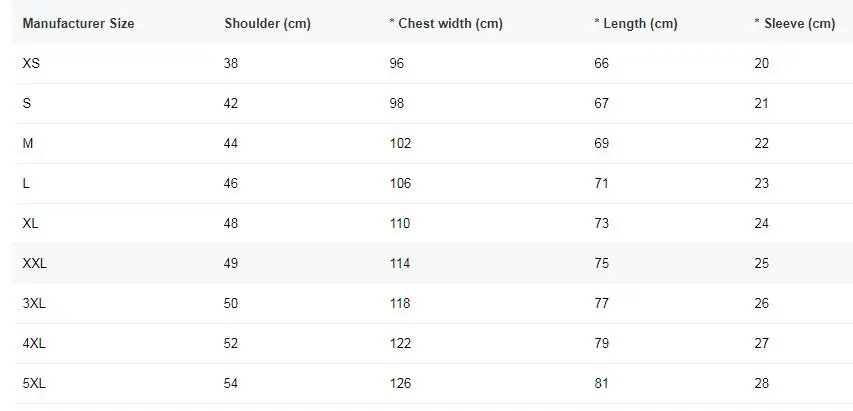Select the XXL size row label
This screenshot has height=411, width=853.
(x=35, y=263)
